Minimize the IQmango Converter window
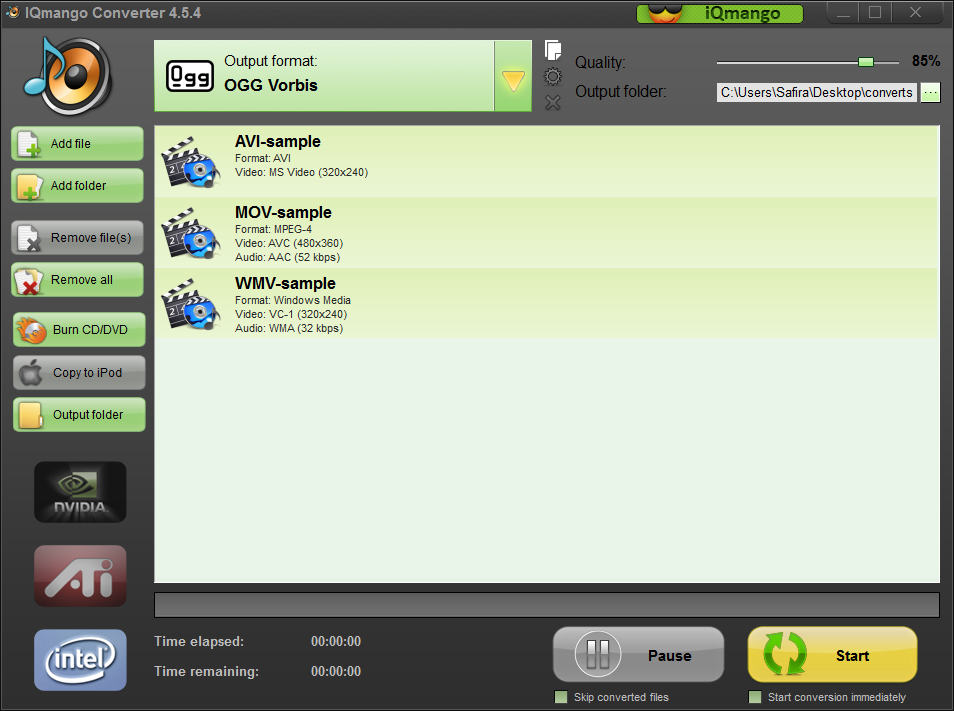Image resolution: width=954 pixels, height=711 pixels. (843, 13)
